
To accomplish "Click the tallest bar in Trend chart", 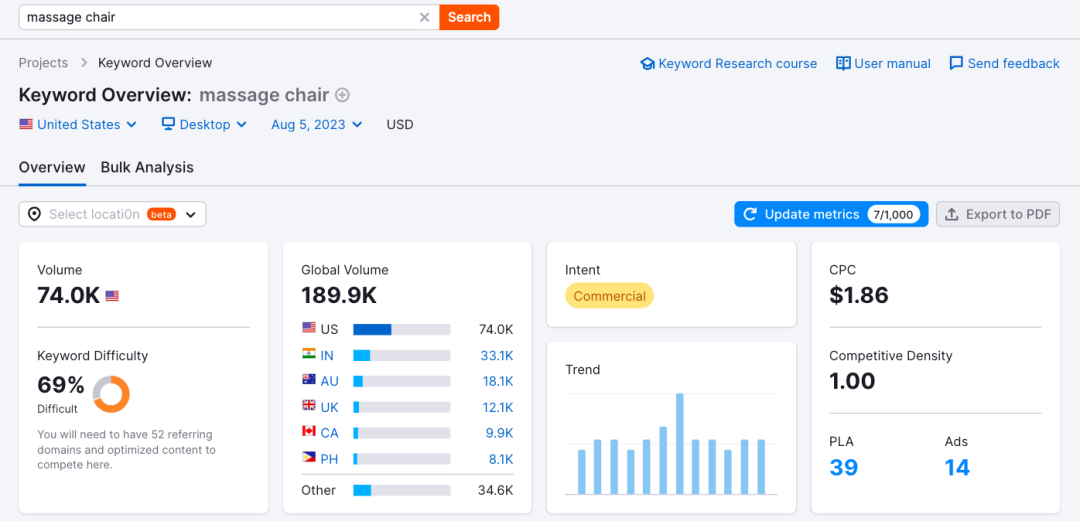I will coord(679,443).
